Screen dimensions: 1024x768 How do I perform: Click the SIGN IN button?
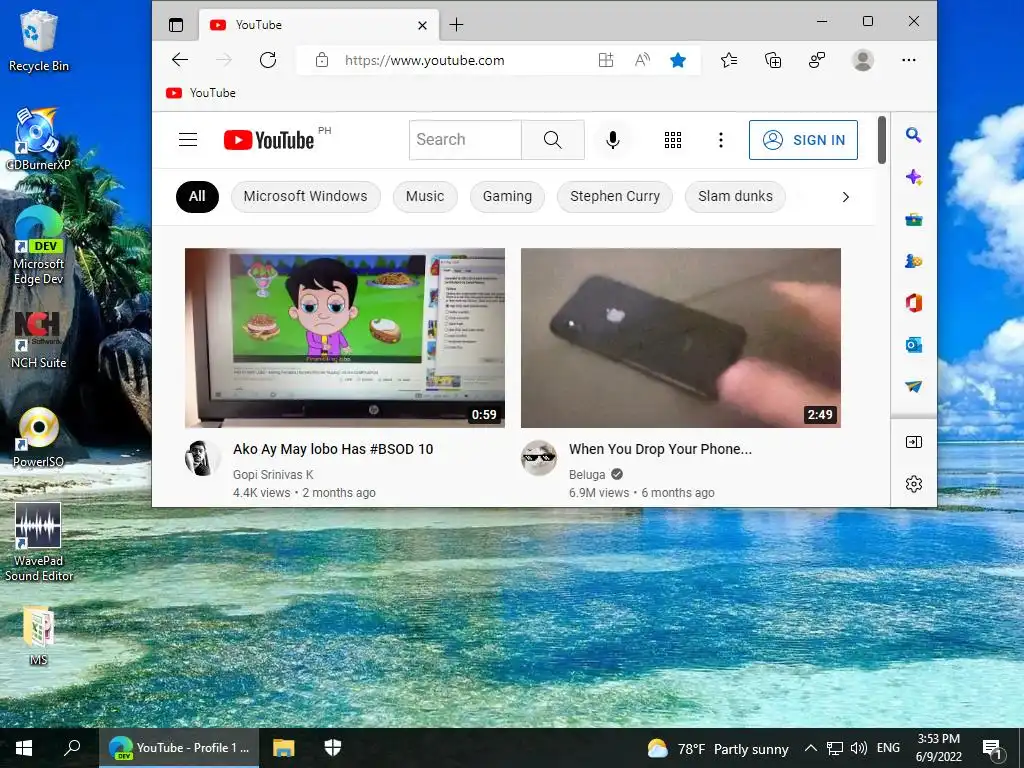point(803,140)
